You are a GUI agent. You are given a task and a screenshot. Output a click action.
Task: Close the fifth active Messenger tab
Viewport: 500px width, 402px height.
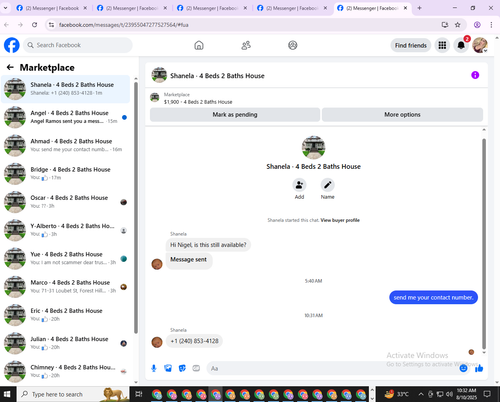[405, 8]
